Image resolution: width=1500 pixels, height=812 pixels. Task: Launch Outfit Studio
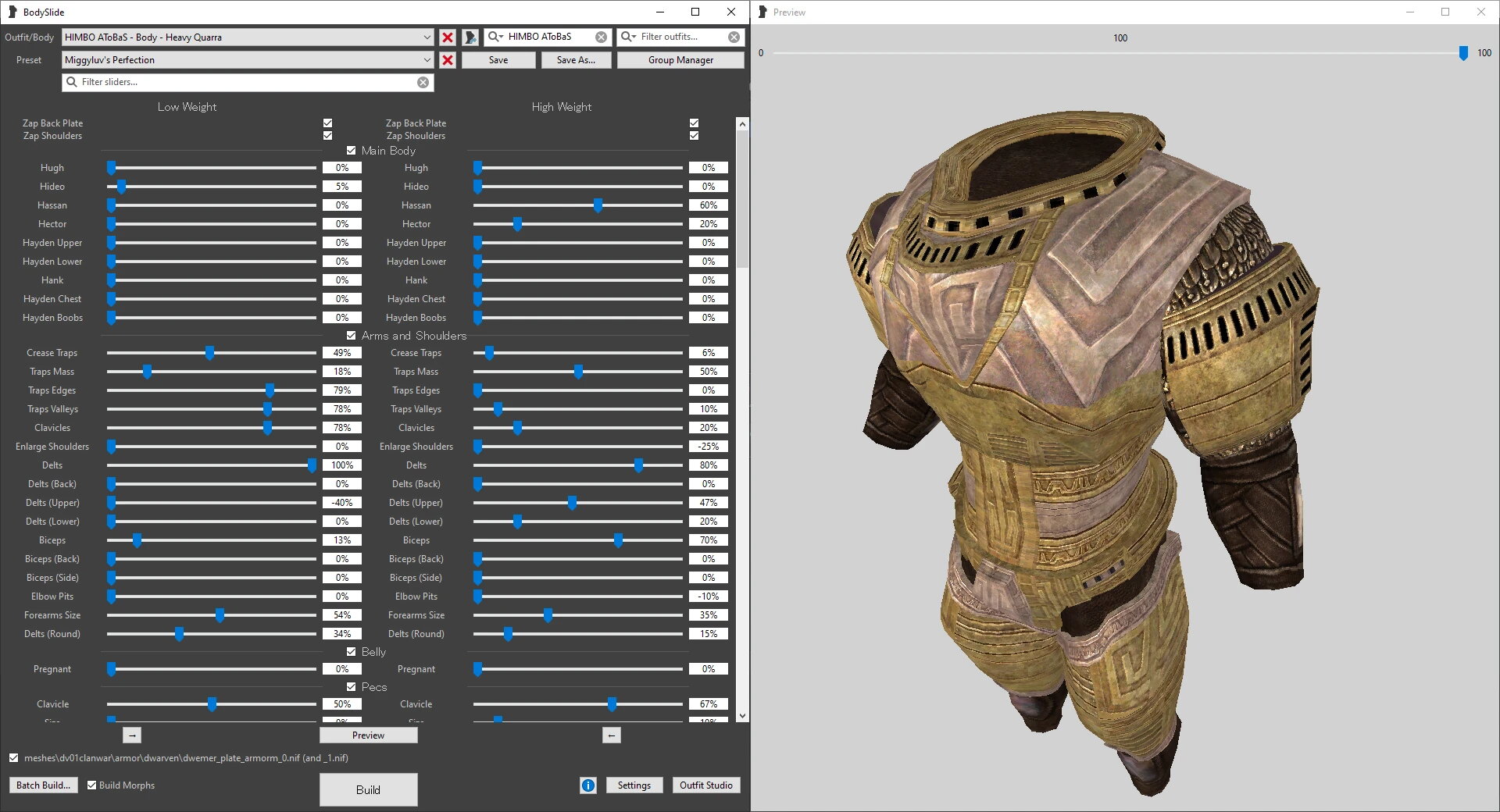(x=705, y=785)
